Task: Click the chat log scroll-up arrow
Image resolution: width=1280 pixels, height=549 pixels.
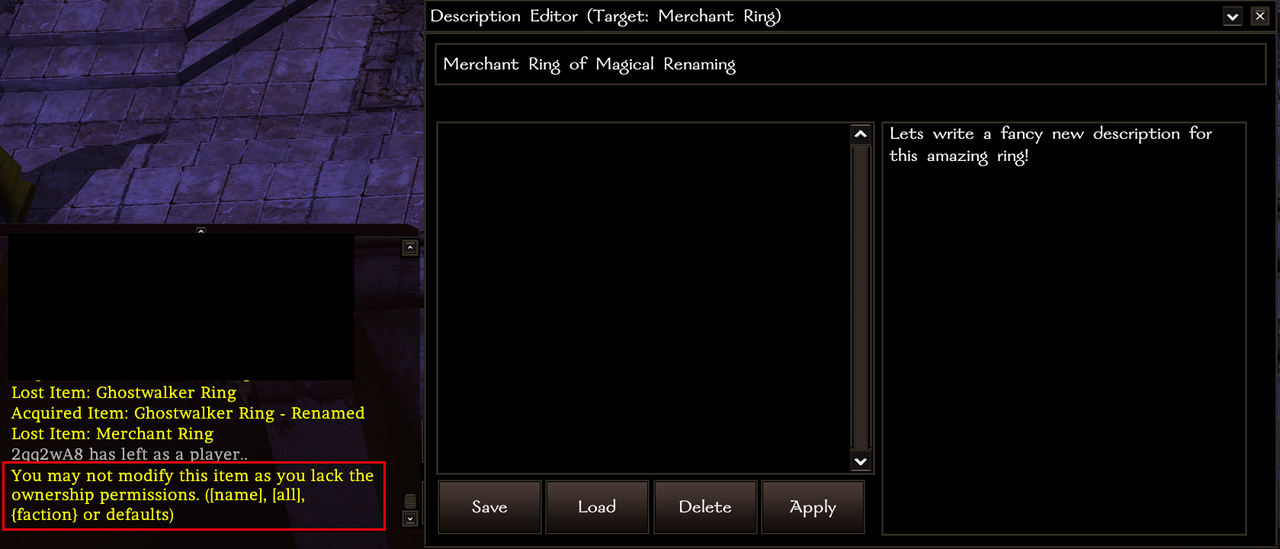Action: click(x=410, y=248)
